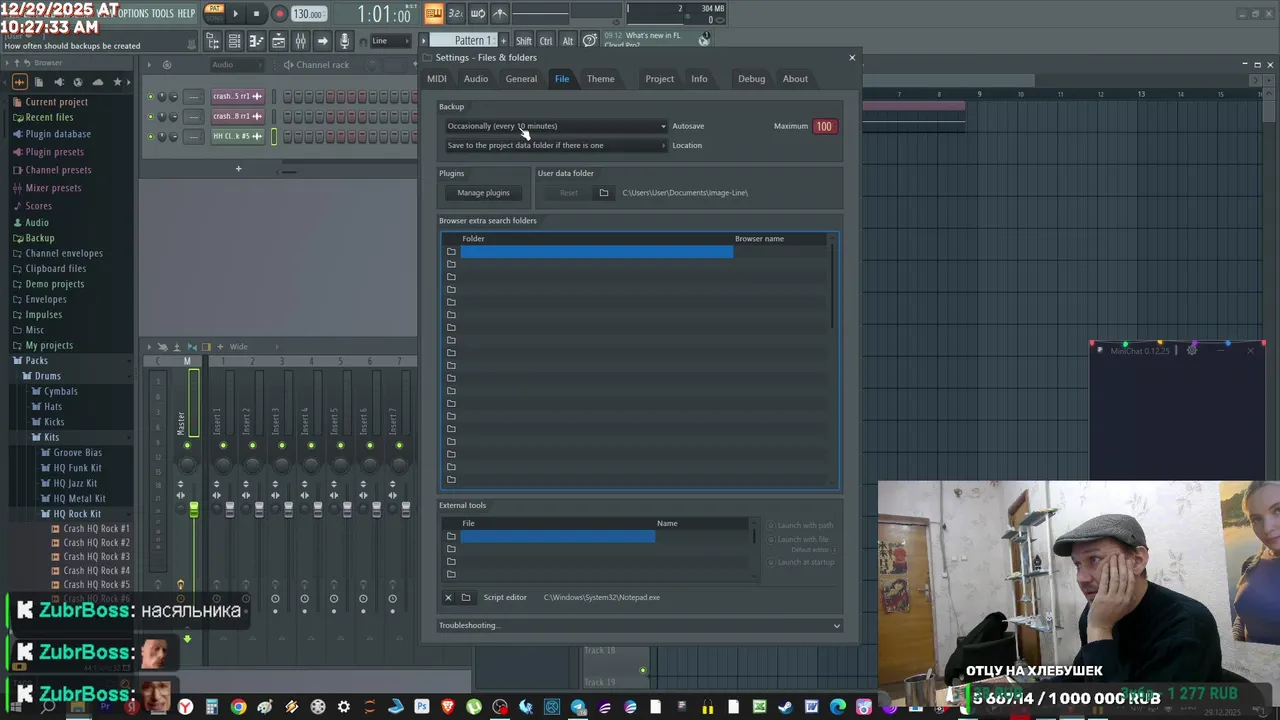Click the plus button next to Pattern 1
The width and height of the screenshot is (1280, 720).
pyautogui.click(x=503, y=41)
